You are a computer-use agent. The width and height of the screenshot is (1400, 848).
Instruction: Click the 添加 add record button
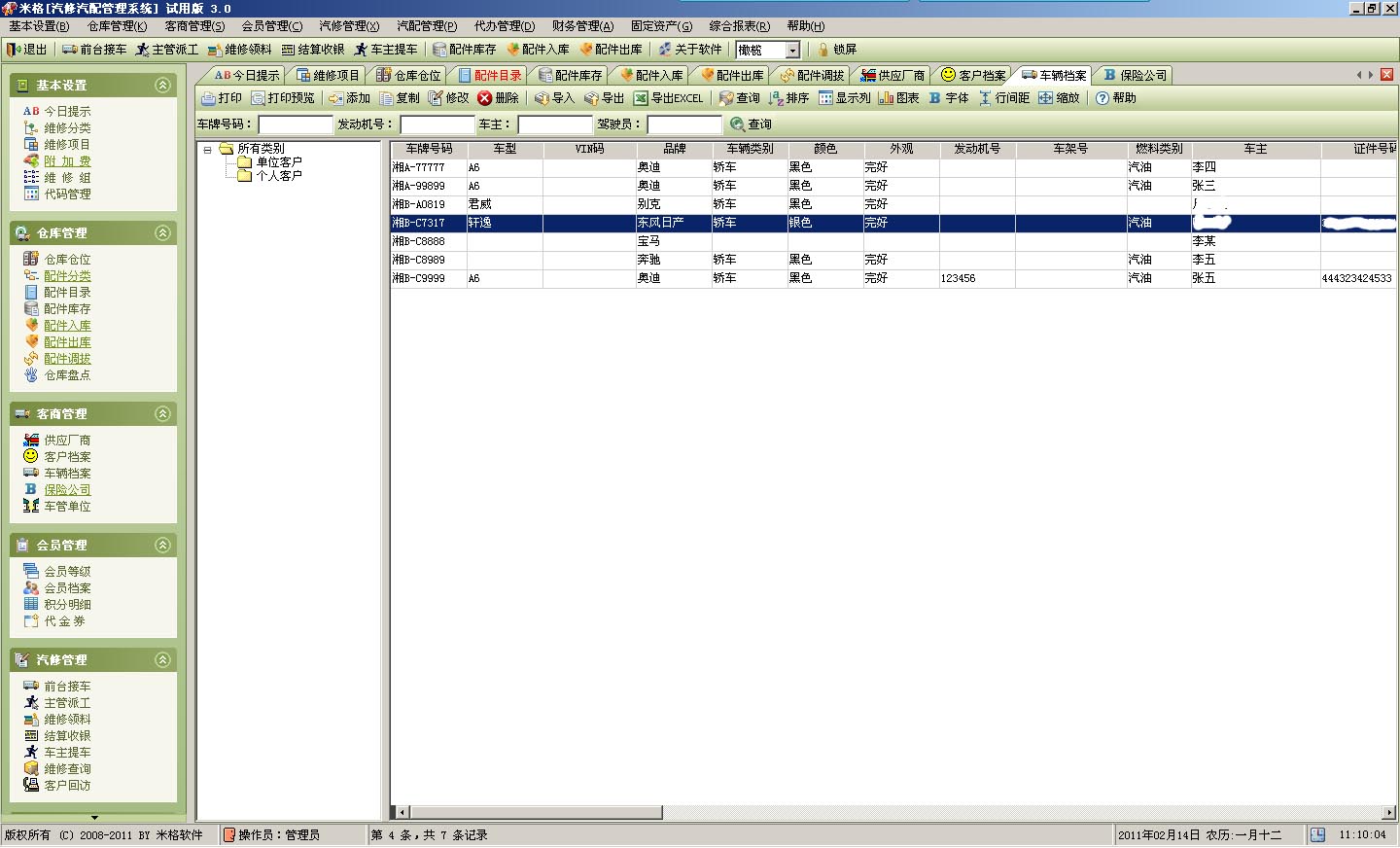coord(349,98)
